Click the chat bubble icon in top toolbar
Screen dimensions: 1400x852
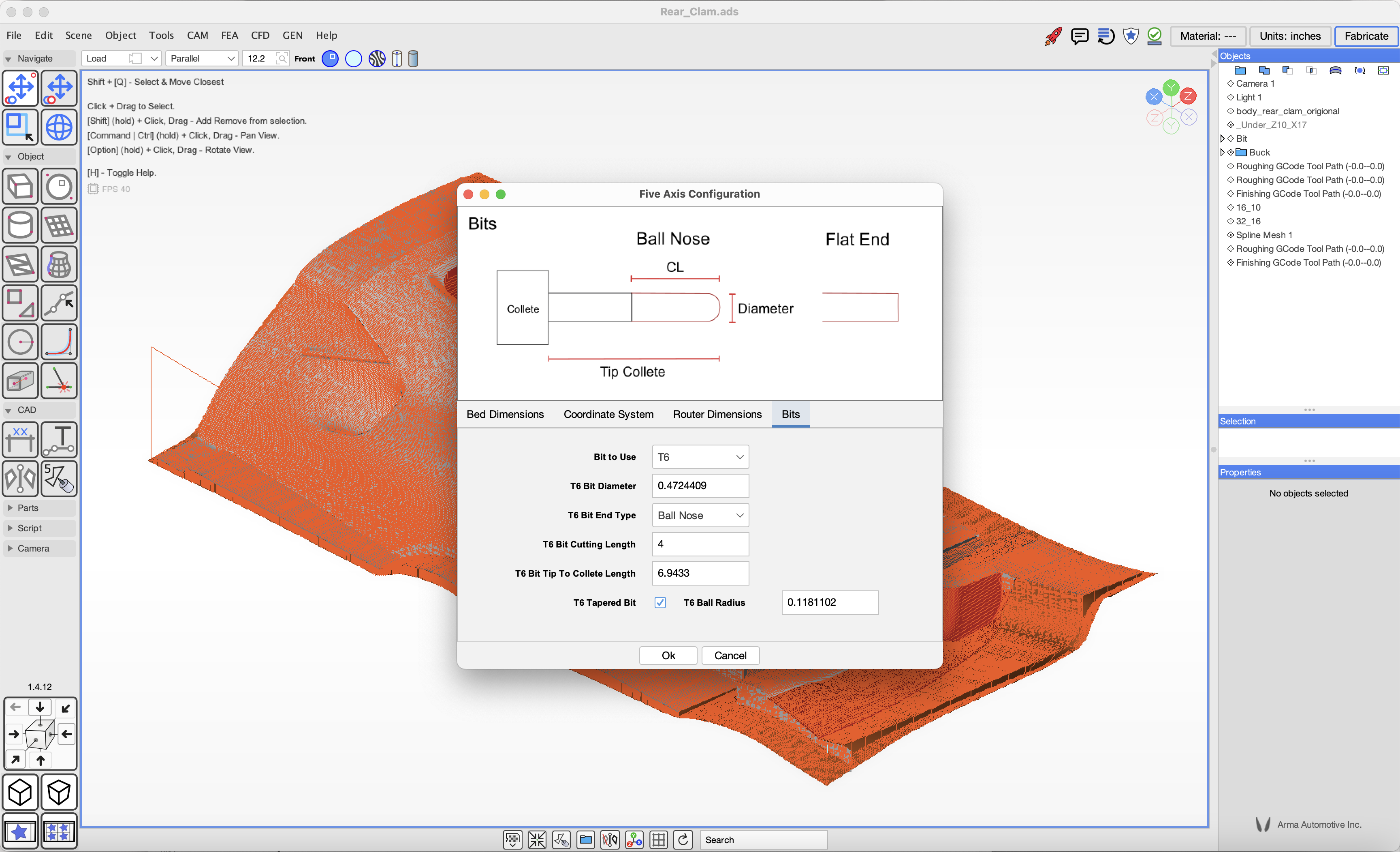point(1079,36)
